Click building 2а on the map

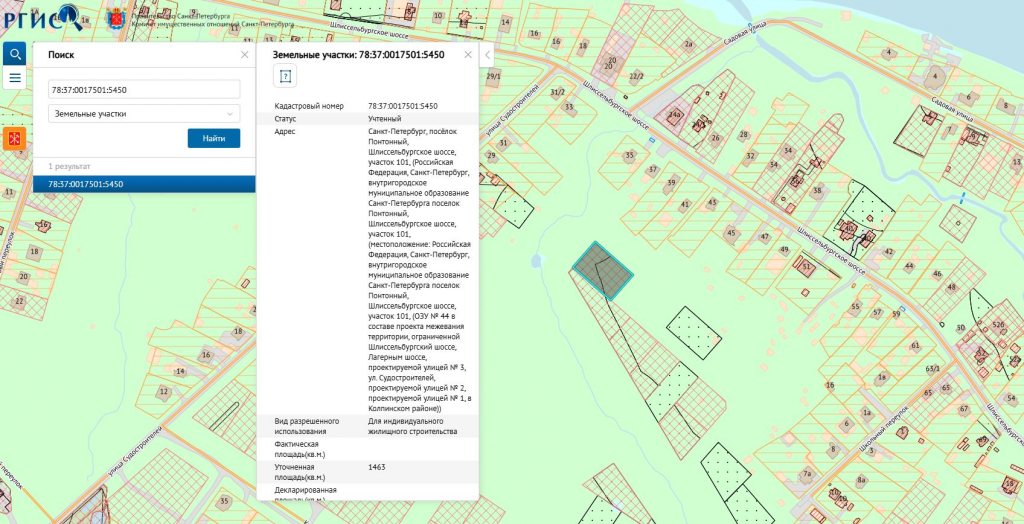tap(688, 45)
